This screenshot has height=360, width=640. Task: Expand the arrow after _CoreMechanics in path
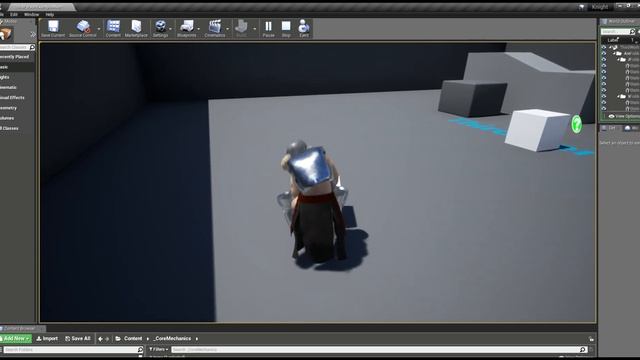(197, 339)
